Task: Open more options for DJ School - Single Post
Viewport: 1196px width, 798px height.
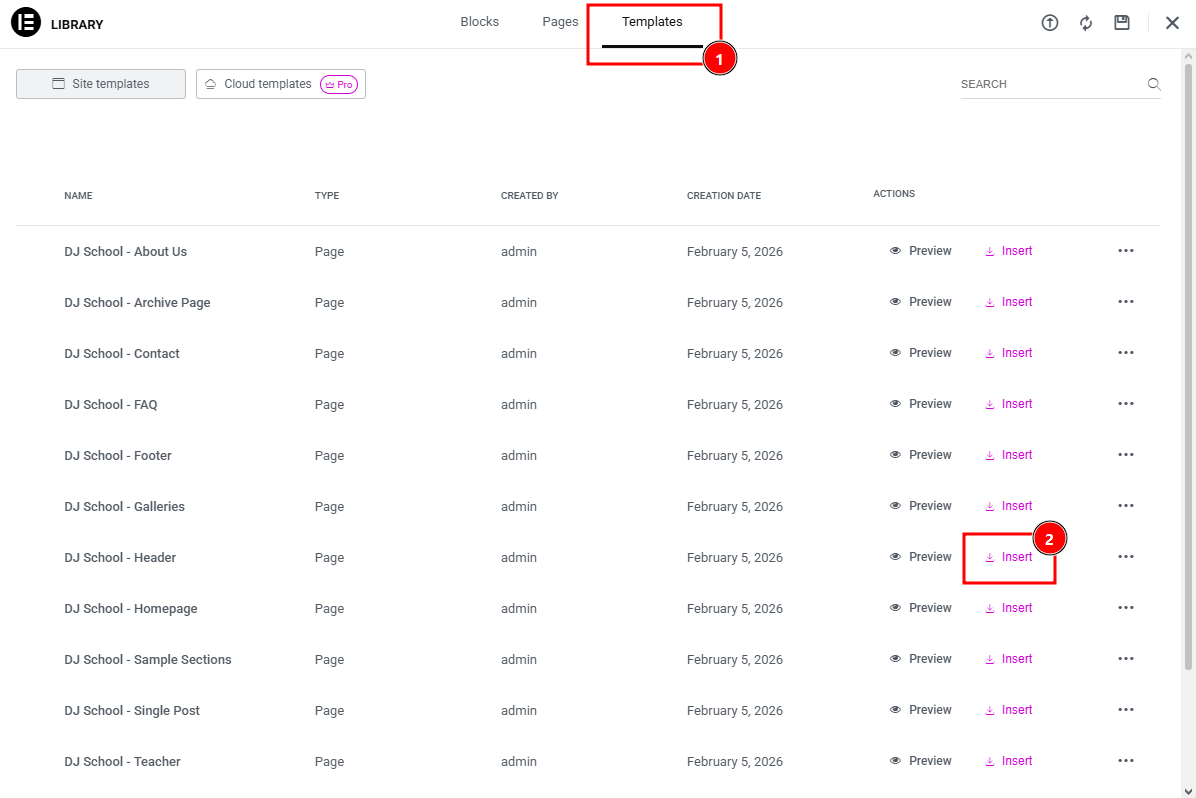Action: click(1126, 710)
